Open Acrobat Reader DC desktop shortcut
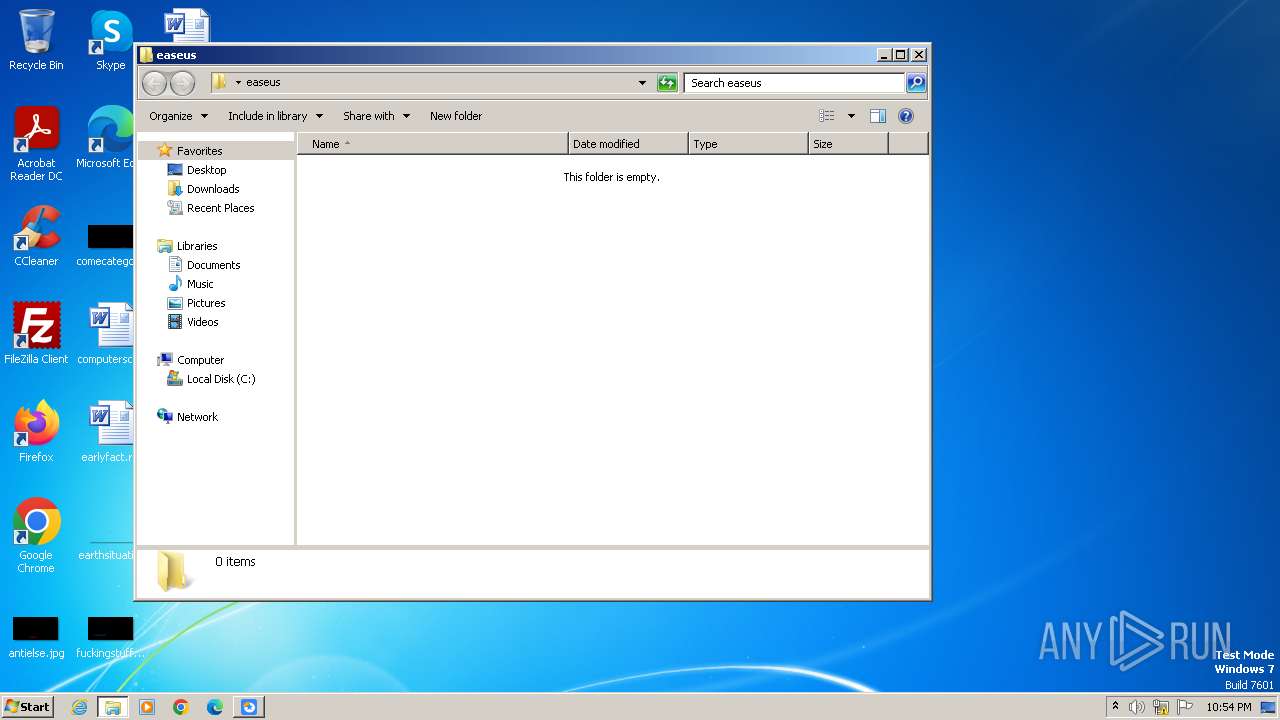This screenshot has height=720, width=1280. (36, 144)
